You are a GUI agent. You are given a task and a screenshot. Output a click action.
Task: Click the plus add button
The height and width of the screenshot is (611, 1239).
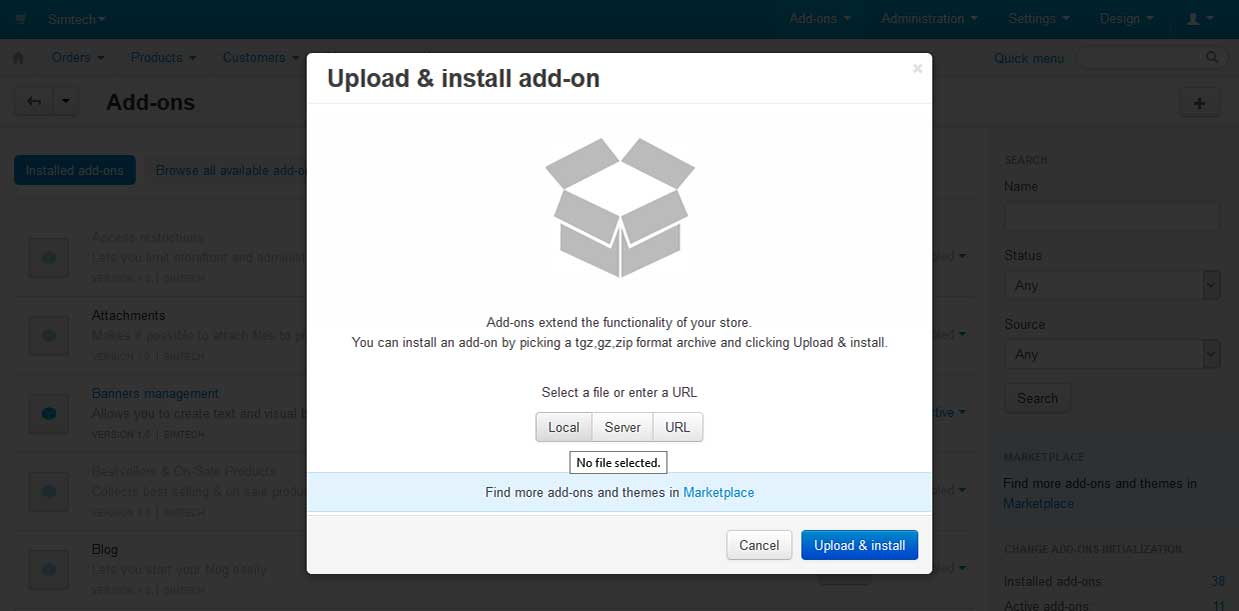(1199, 102)
